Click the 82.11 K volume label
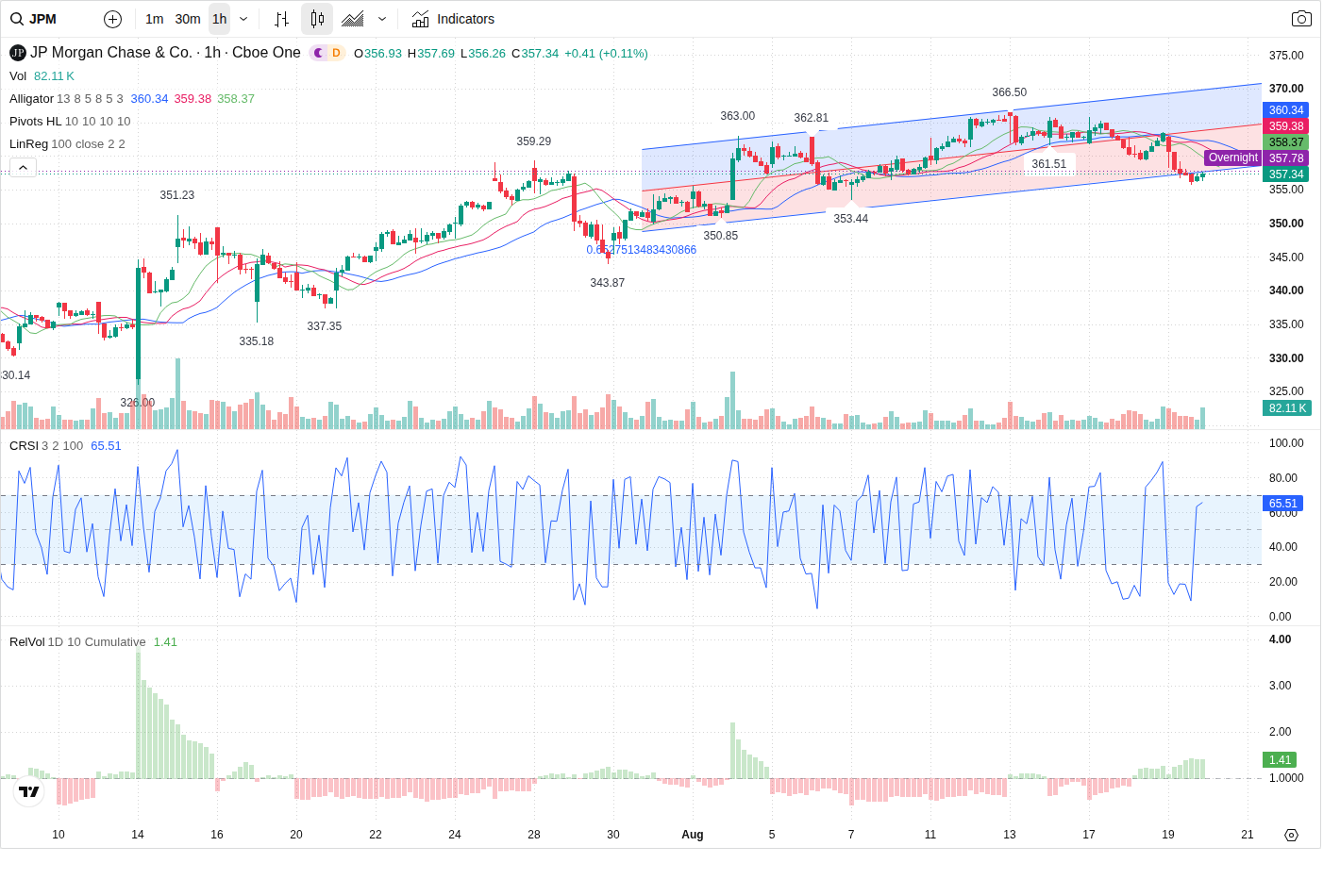The image size is (1340, 896). 1287,408
